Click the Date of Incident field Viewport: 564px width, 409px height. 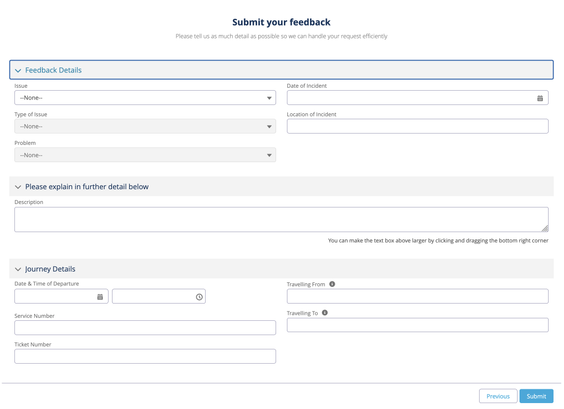click(418, 98)
